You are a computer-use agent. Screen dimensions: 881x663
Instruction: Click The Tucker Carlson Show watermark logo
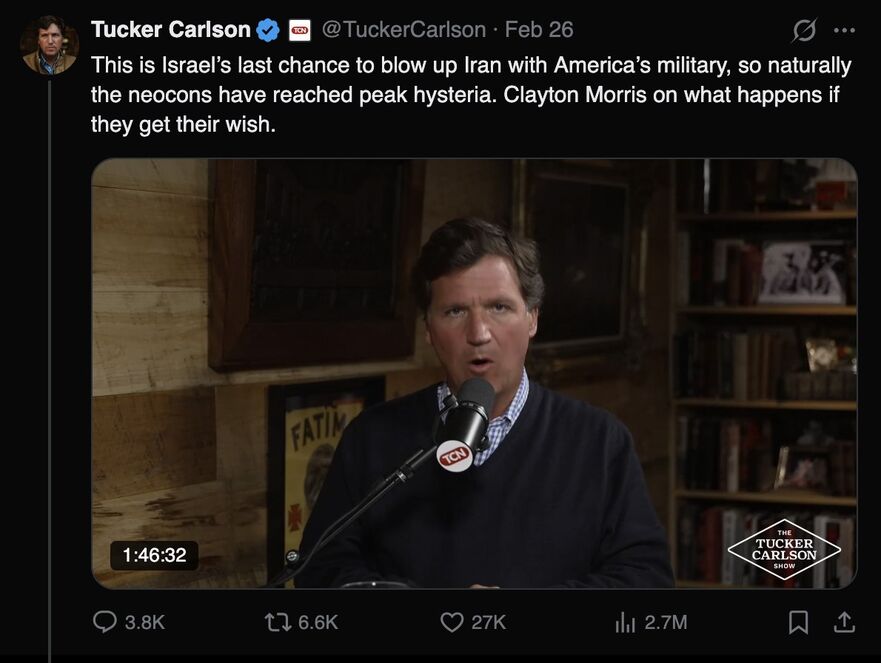point(784,549)
